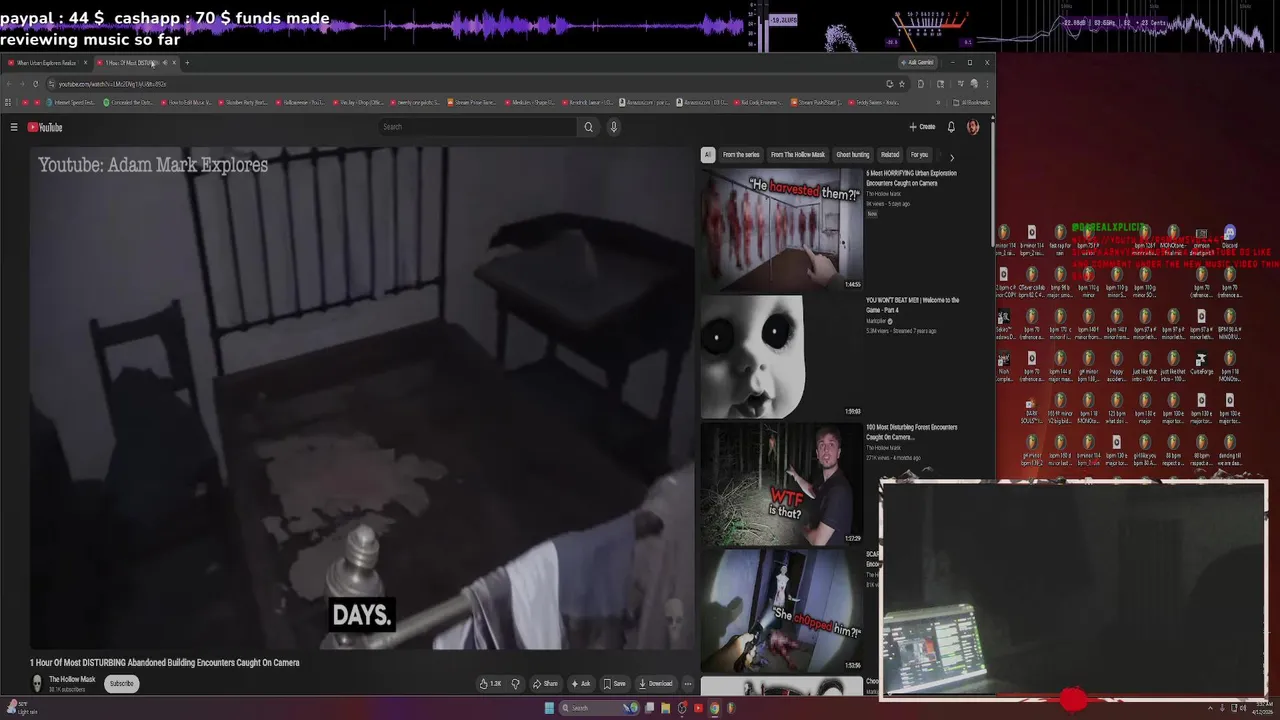The image size is (1280, 720).
Task: Start voice search with the microphone icon
Action: pos(614,127)
